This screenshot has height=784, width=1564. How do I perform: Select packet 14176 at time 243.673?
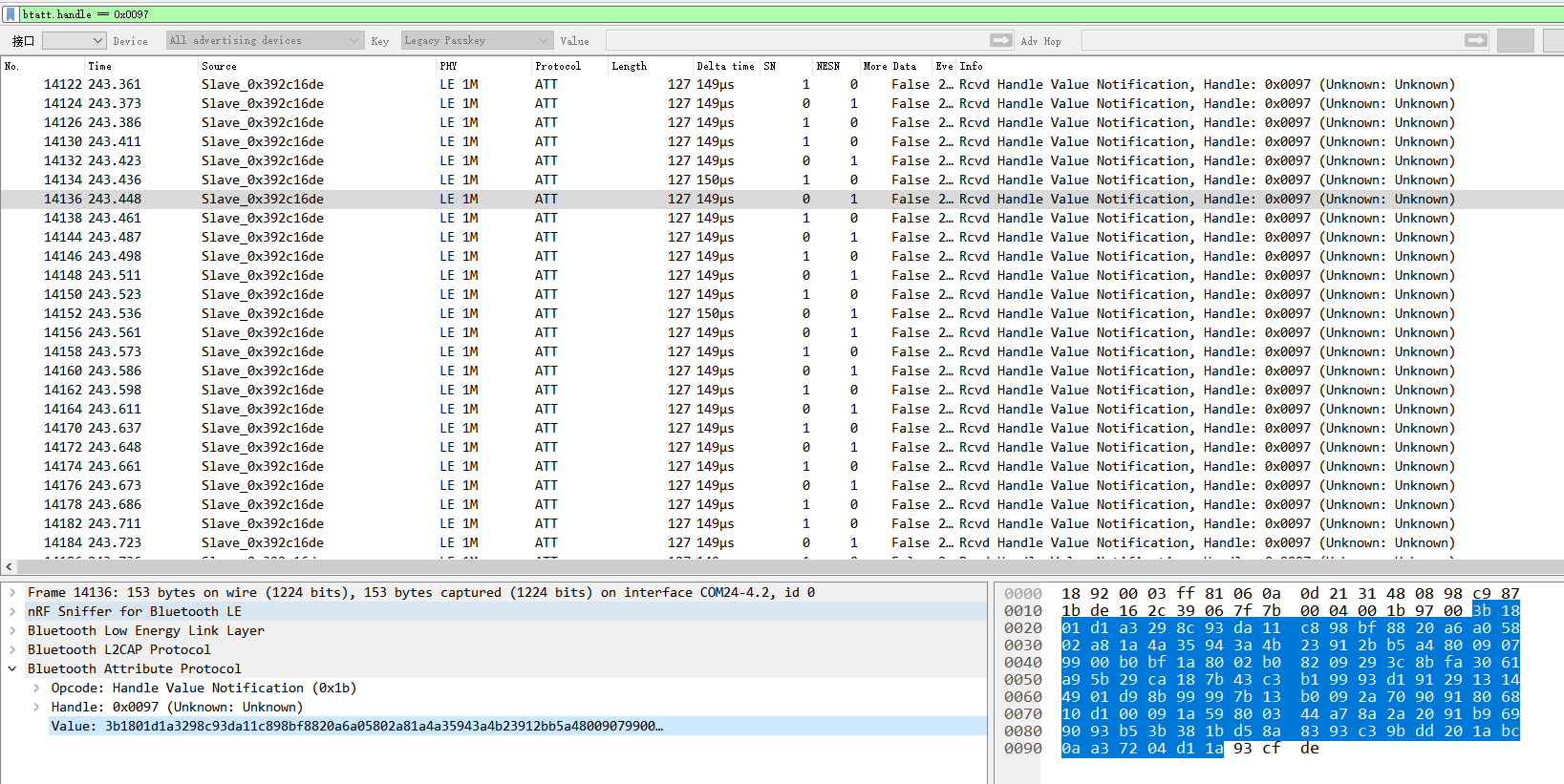tap(782, 485)
